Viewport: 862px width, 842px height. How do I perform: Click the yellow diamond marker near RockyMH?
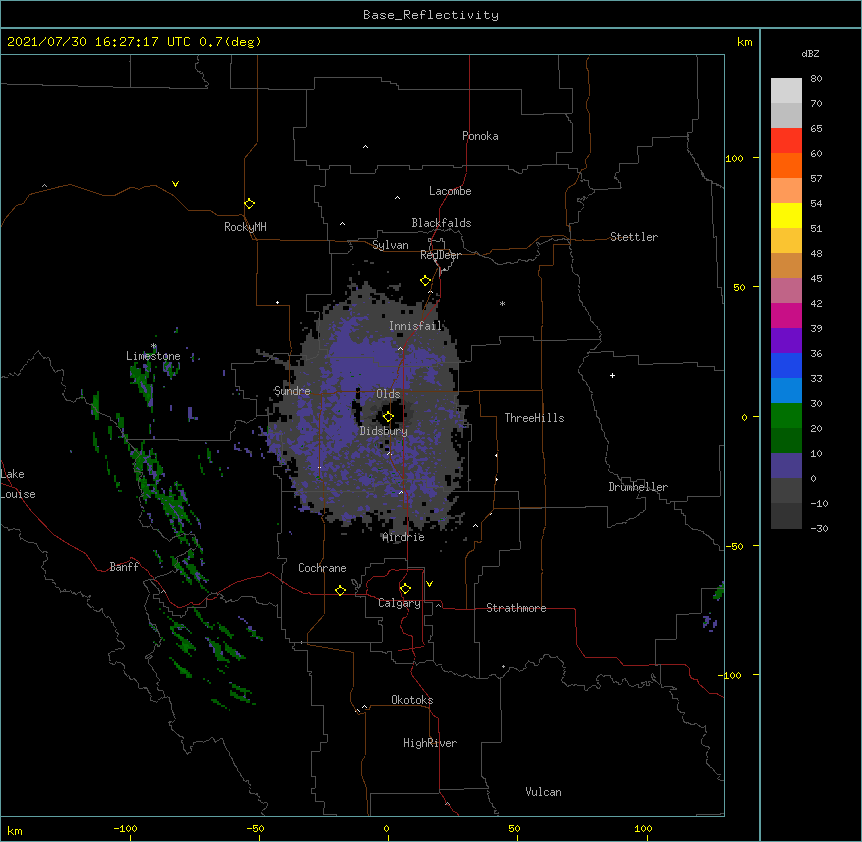[249, 204]
